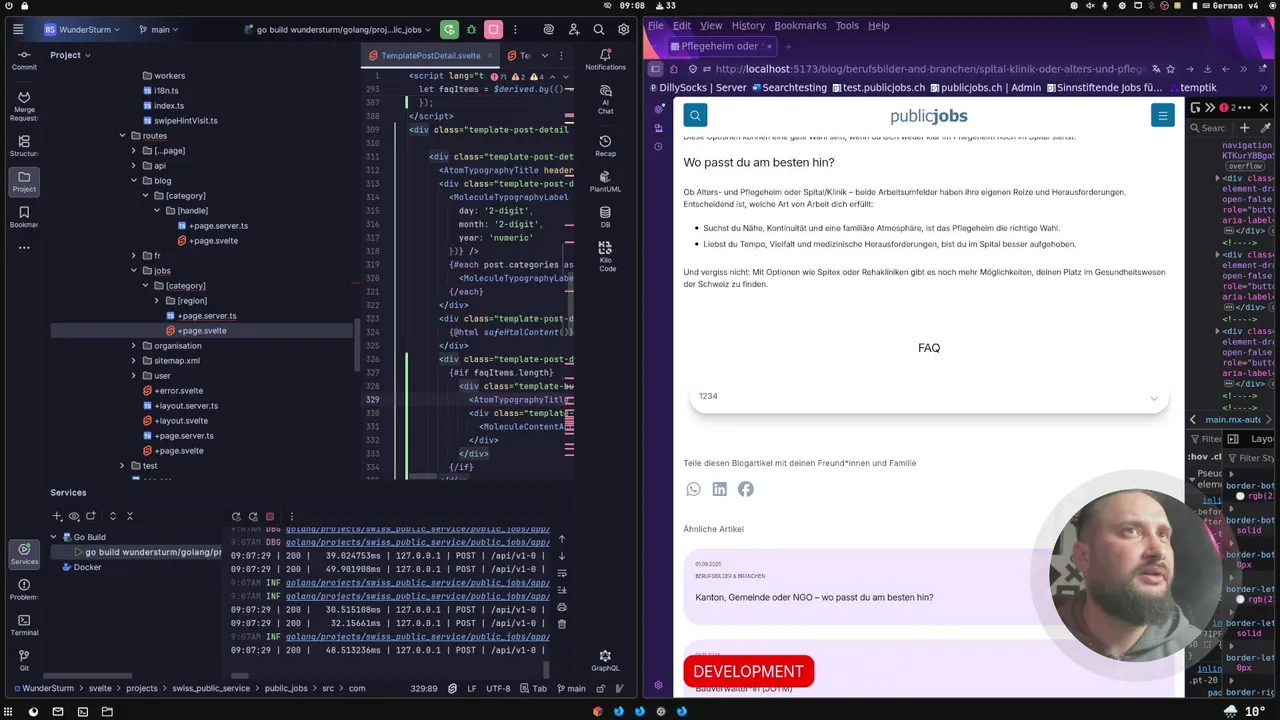Open Firefox Tools menu
Image resolution: width=1280 pixels, height=720 pixels.
tap(847, 25)
